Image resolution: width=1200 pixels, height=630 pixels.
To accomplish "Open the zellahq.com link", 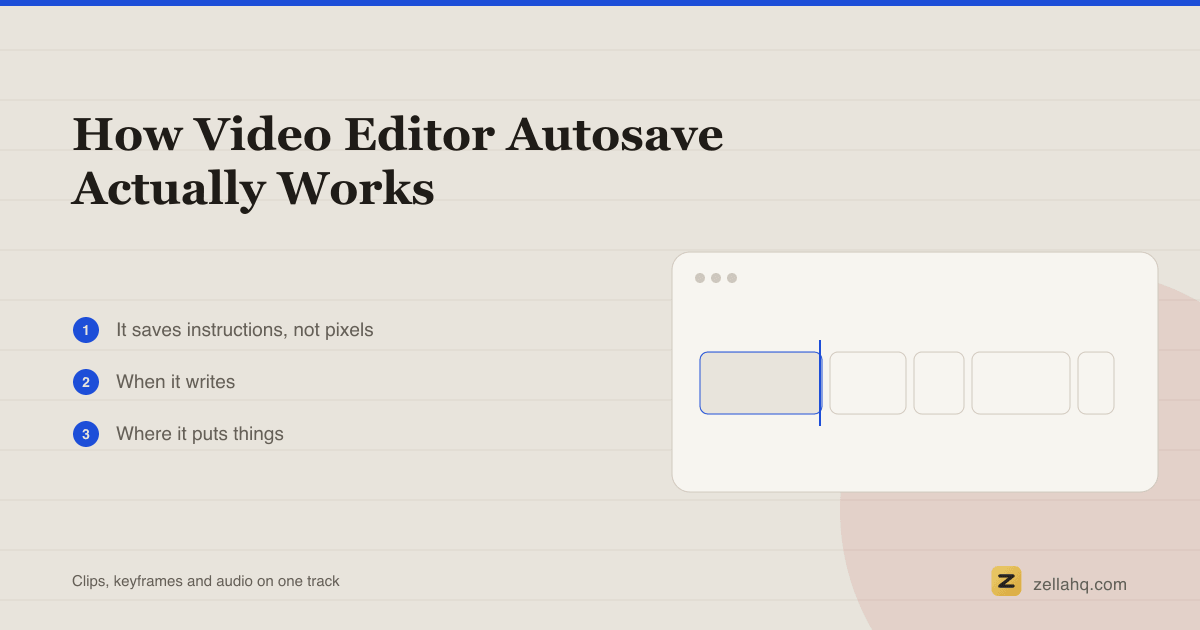I will (x=1080, y=584).
